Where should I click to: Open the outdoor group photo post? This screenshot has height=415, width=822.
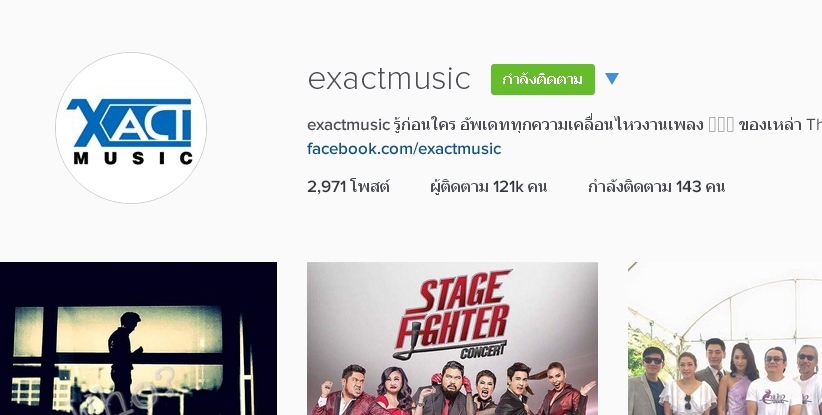(725, 338)
